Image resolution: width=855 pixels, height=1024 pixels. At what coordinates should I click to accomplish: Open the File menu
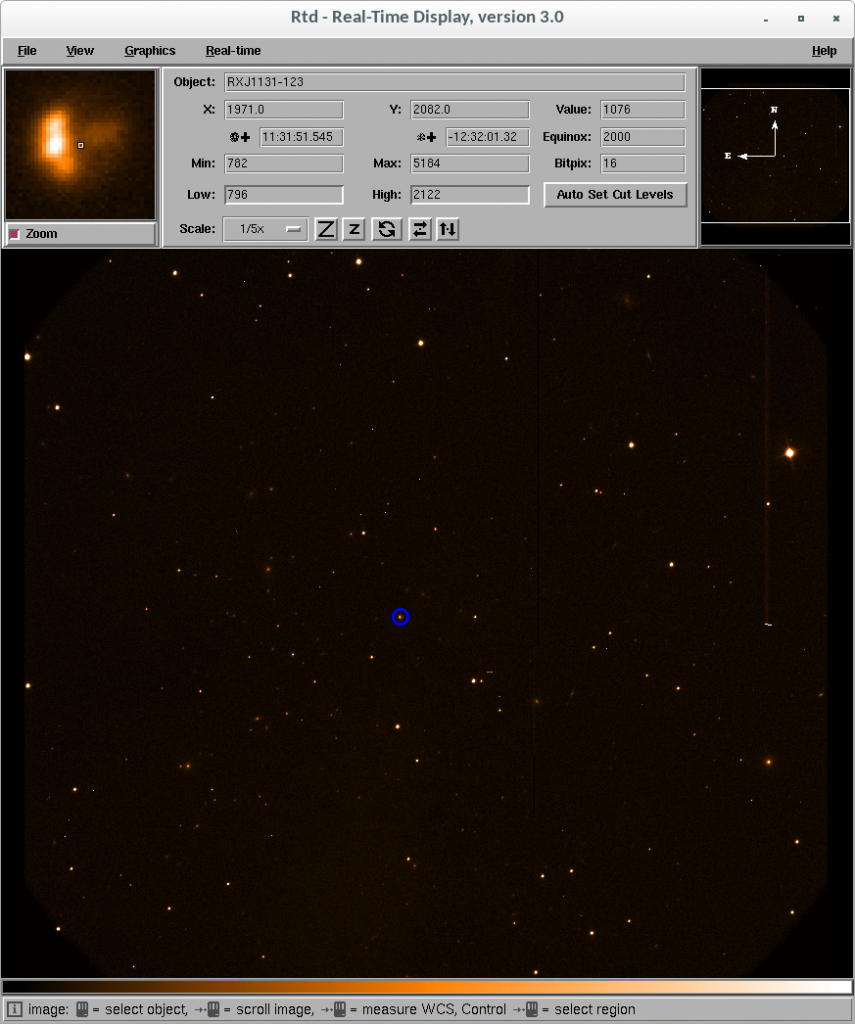click(x=26, y=50)
